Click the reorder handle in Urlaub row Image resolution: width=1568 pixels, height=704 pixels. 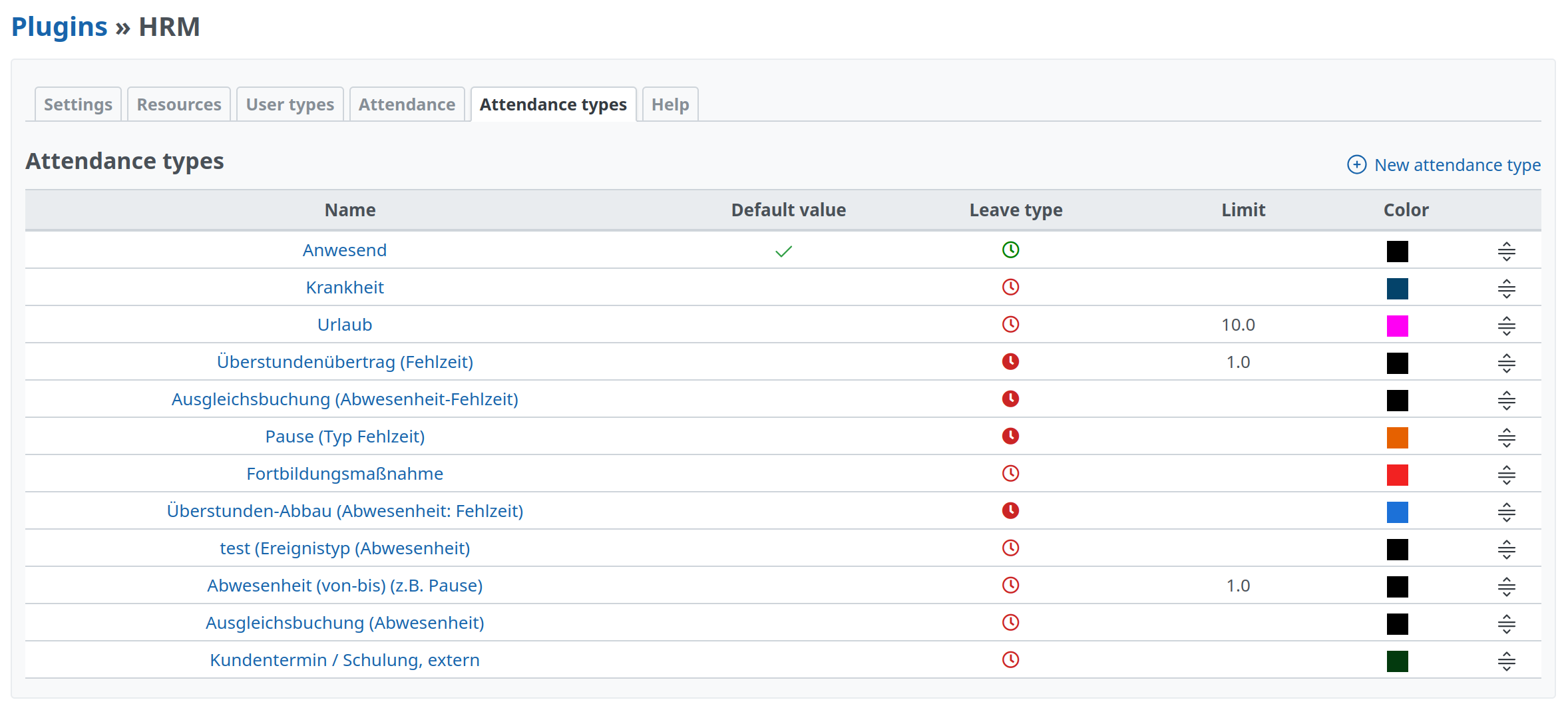coord(1506,326)
